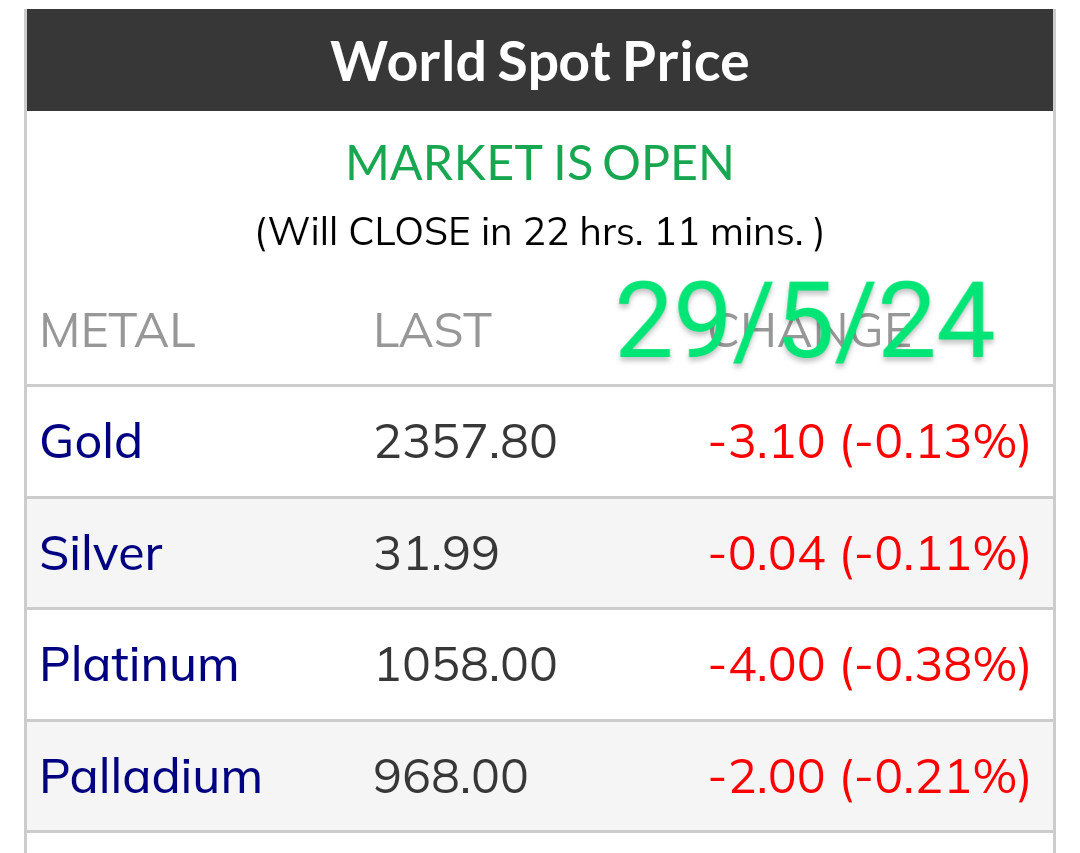Click the LAST column header

click(432, 332)
